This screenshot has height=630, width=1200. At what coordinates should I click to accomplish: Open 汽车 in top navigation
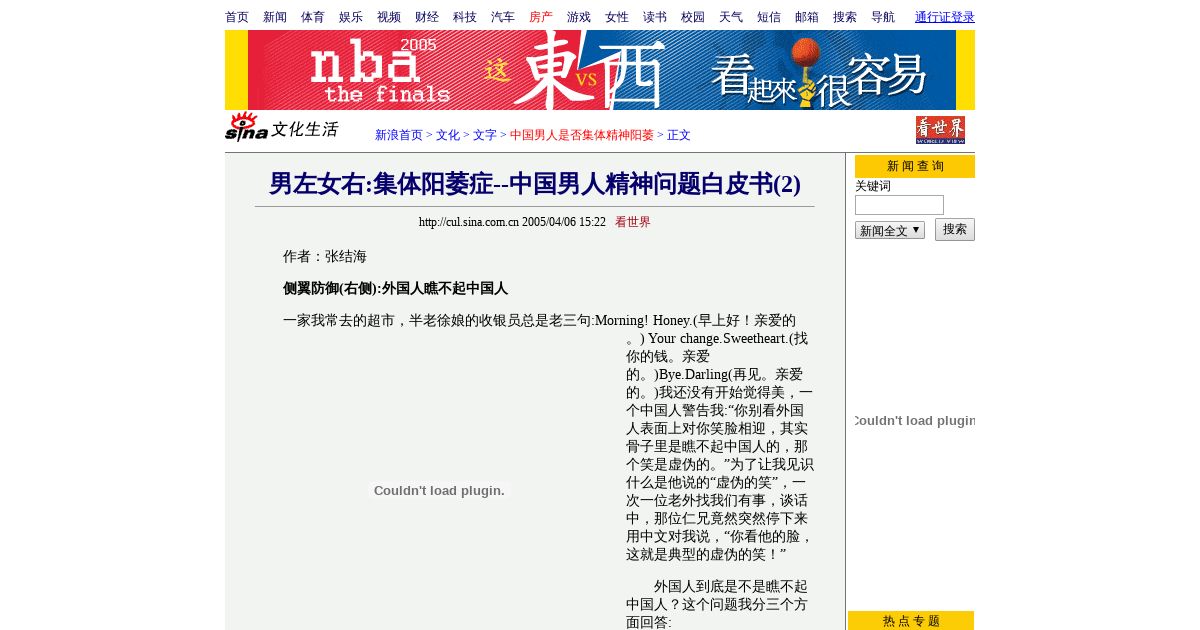503,17
